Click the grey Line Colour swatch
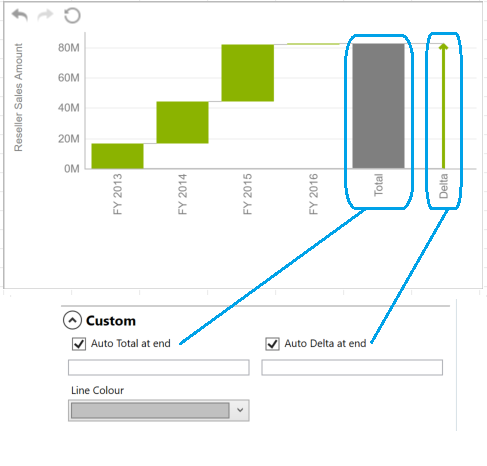Viewport: 487px width, 466px height. (x=150, y=410)
